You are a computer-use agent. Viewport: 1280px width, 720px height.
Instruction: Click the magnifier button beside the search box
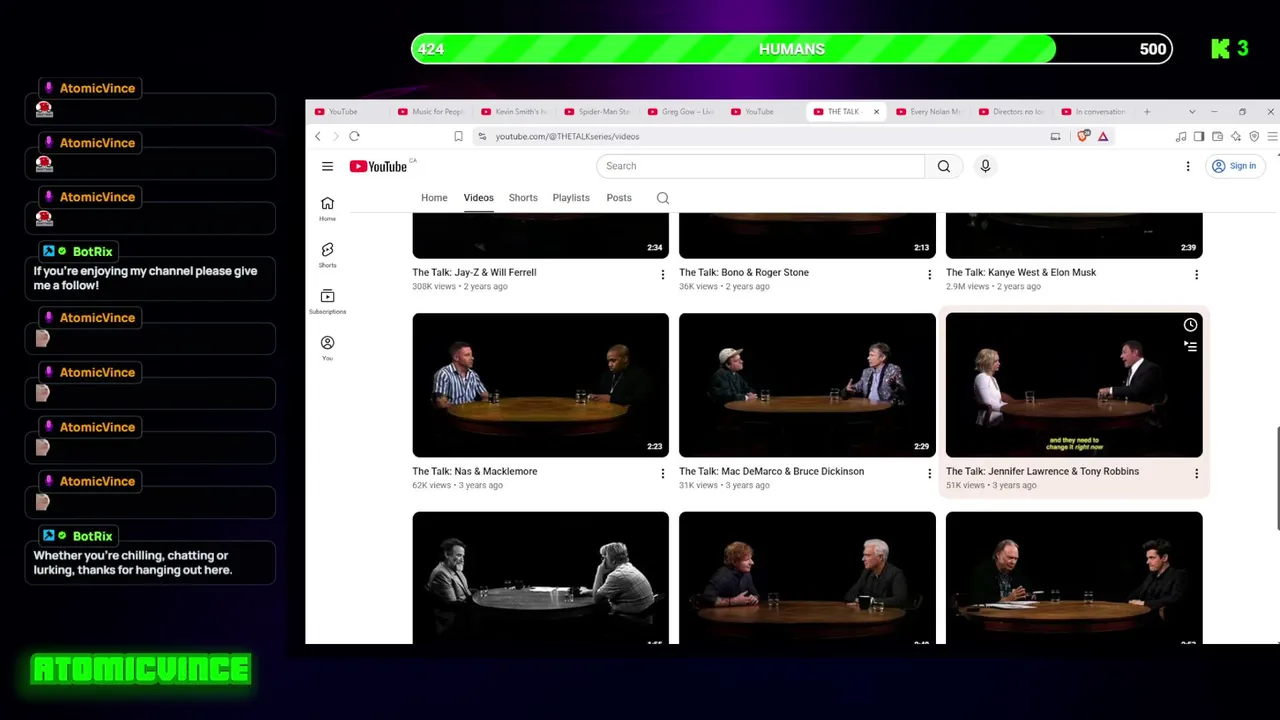tap(943, 166)
